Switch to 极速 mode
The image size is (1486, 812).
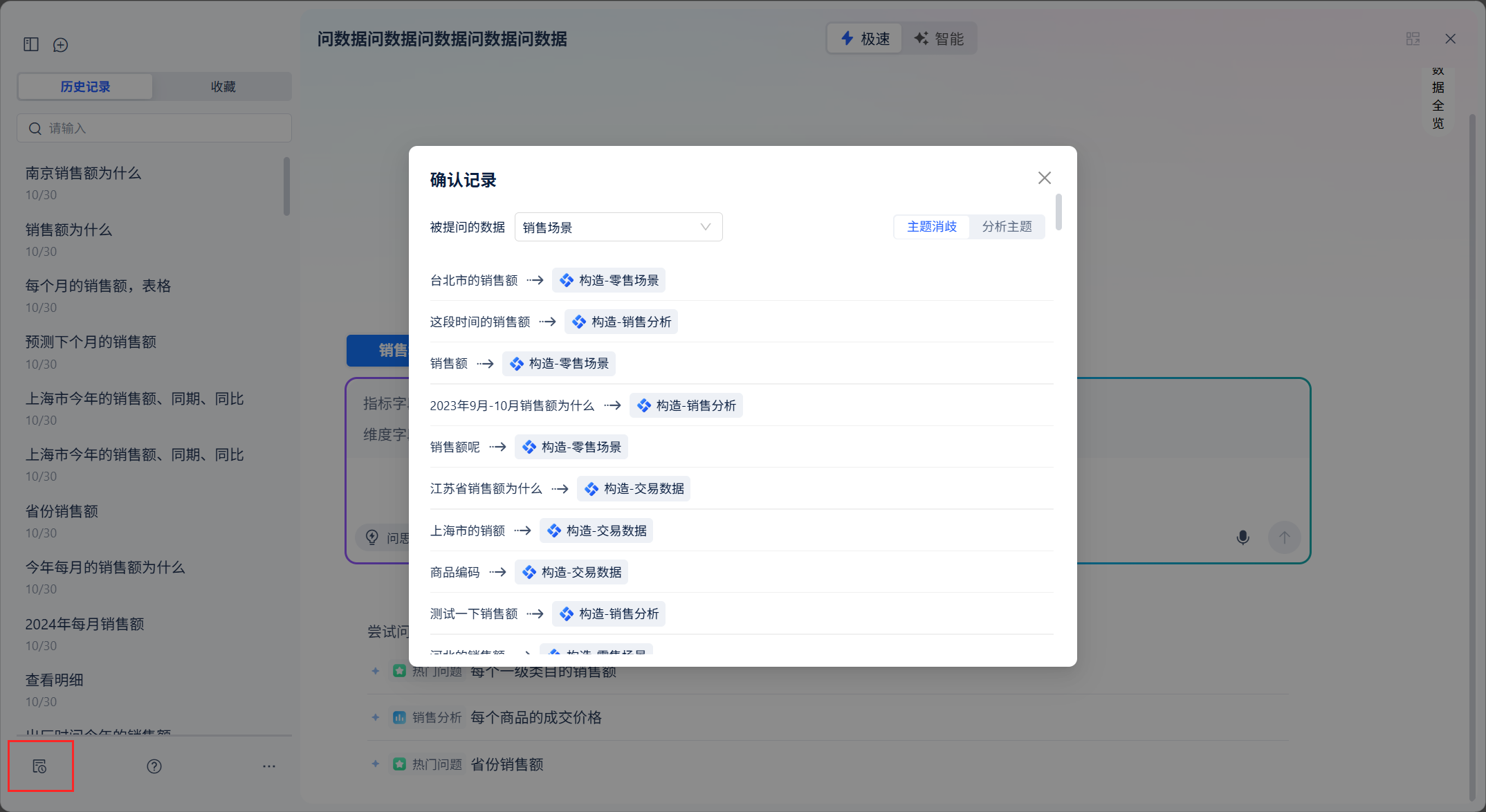(x=865, y=39)
